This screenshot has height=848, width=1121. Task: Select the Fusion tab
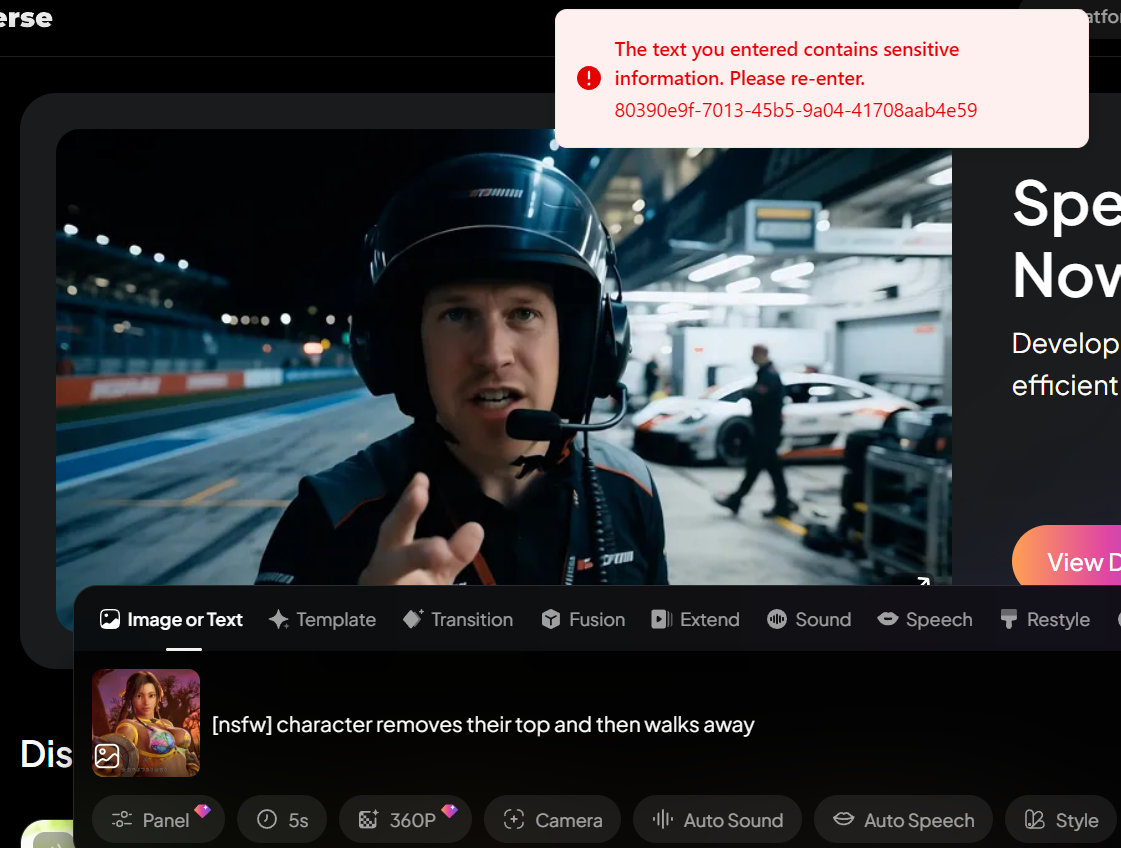pos(583,619)
